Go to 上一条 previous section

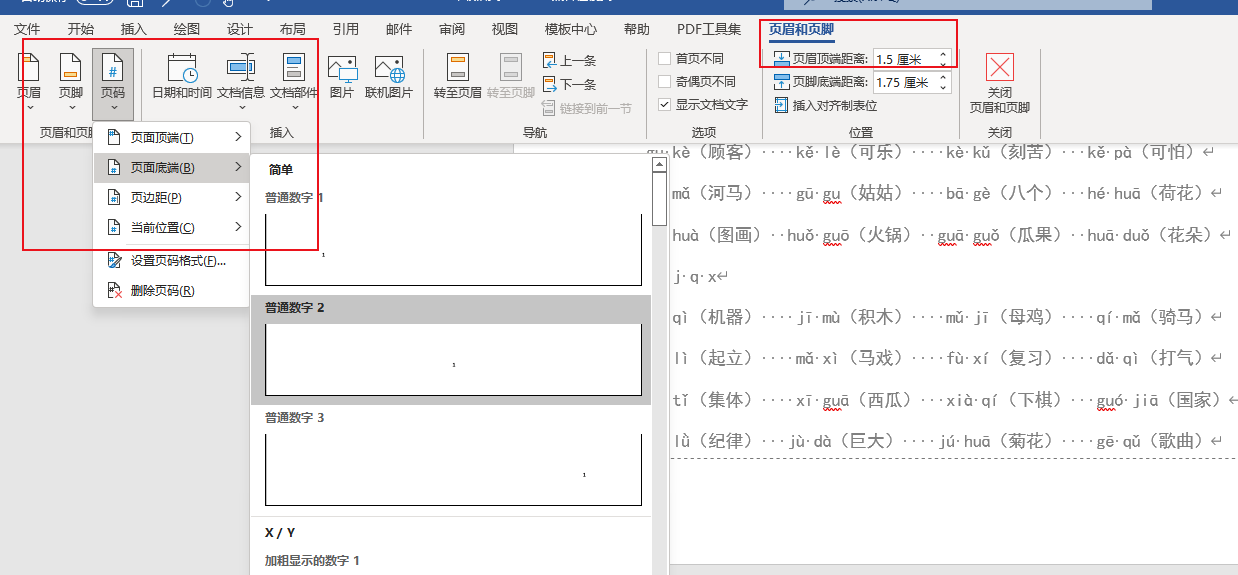point(570,60)
